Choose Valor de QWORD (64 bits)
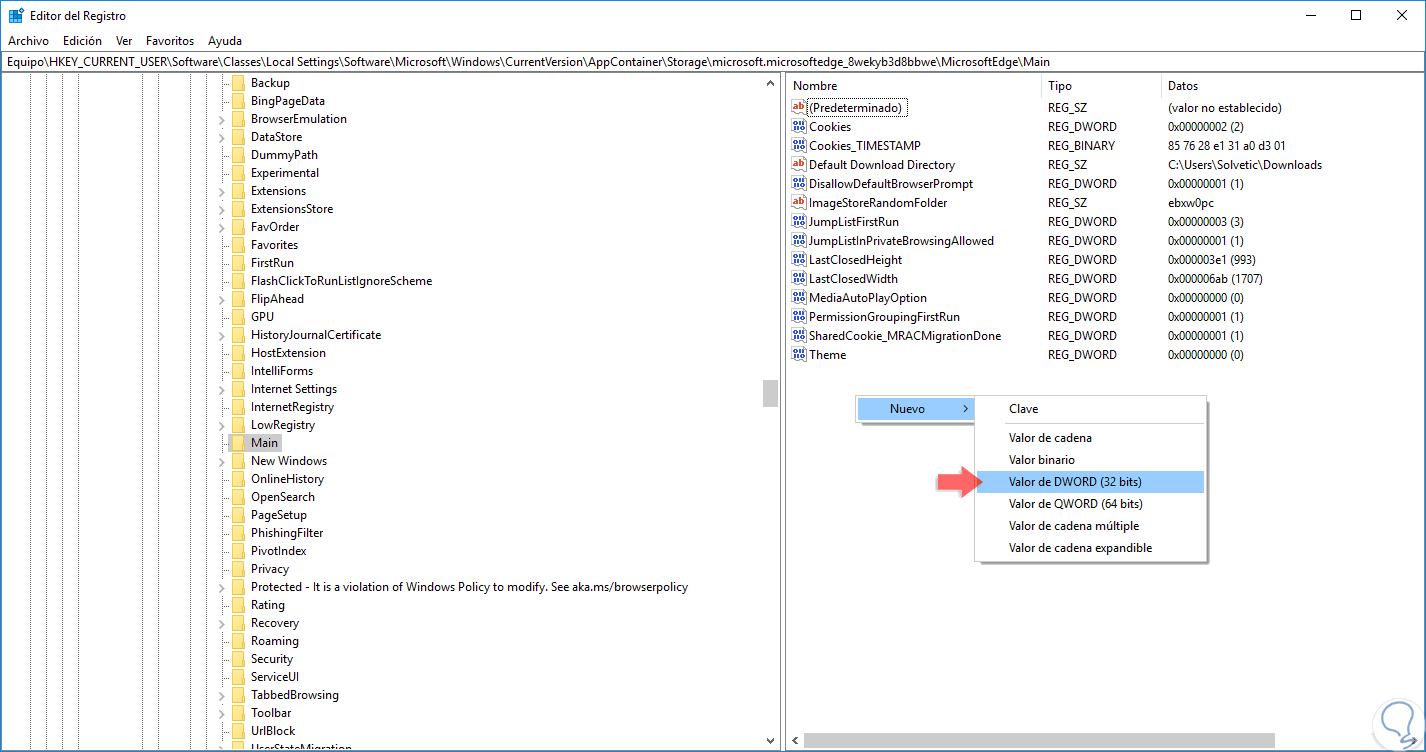This screenshot has height=752, width=1426. pos(1091,504)
